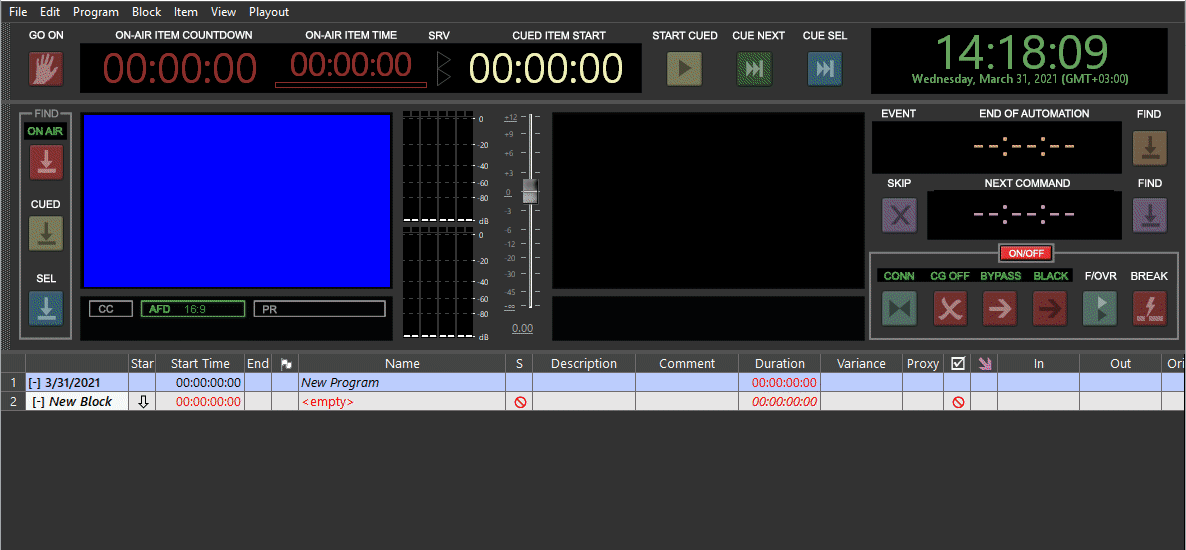Find the SEL selected item

coord(46,308)
